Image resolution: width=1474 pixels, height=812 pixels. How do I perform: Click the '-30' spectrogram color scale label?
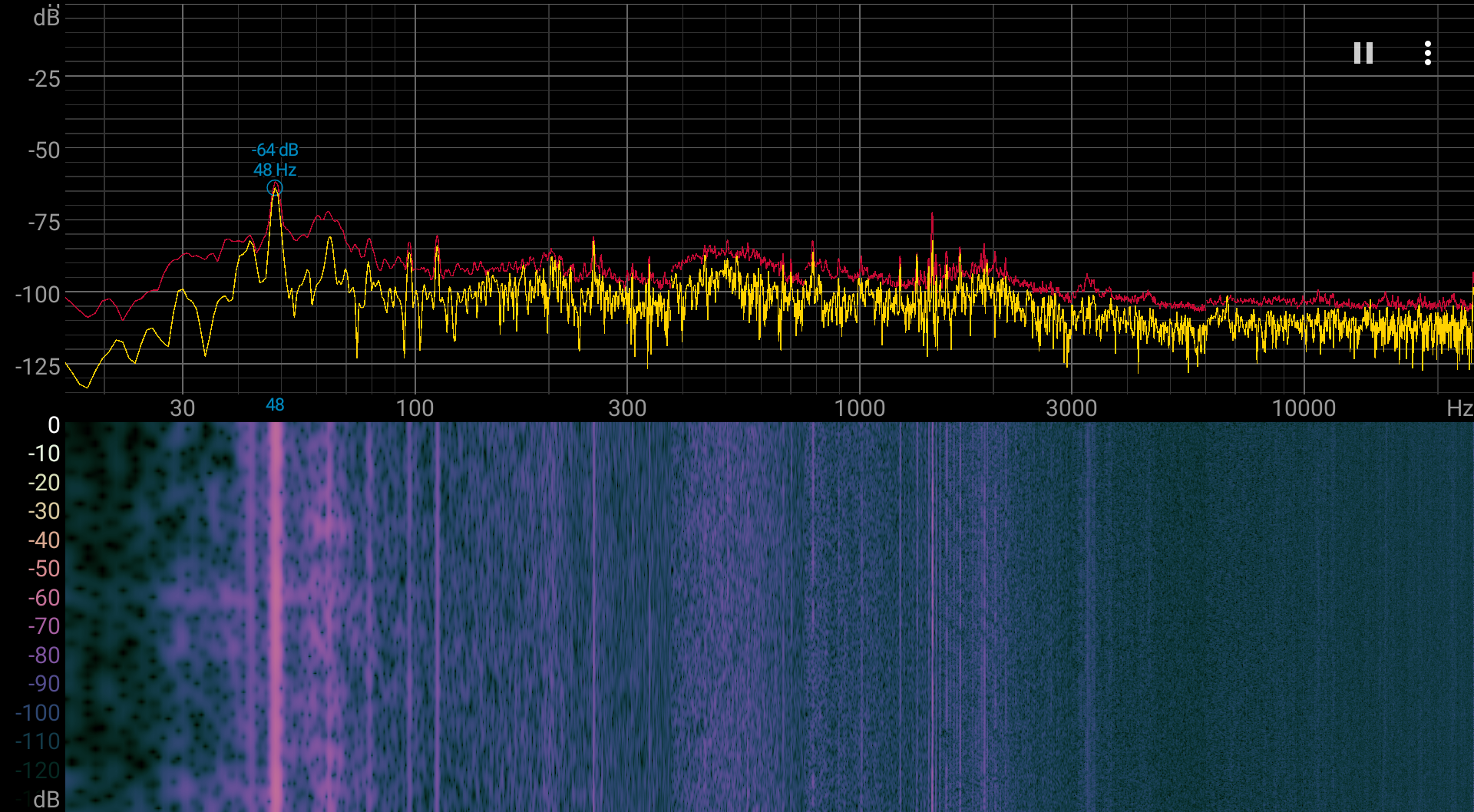coord(44,511)
